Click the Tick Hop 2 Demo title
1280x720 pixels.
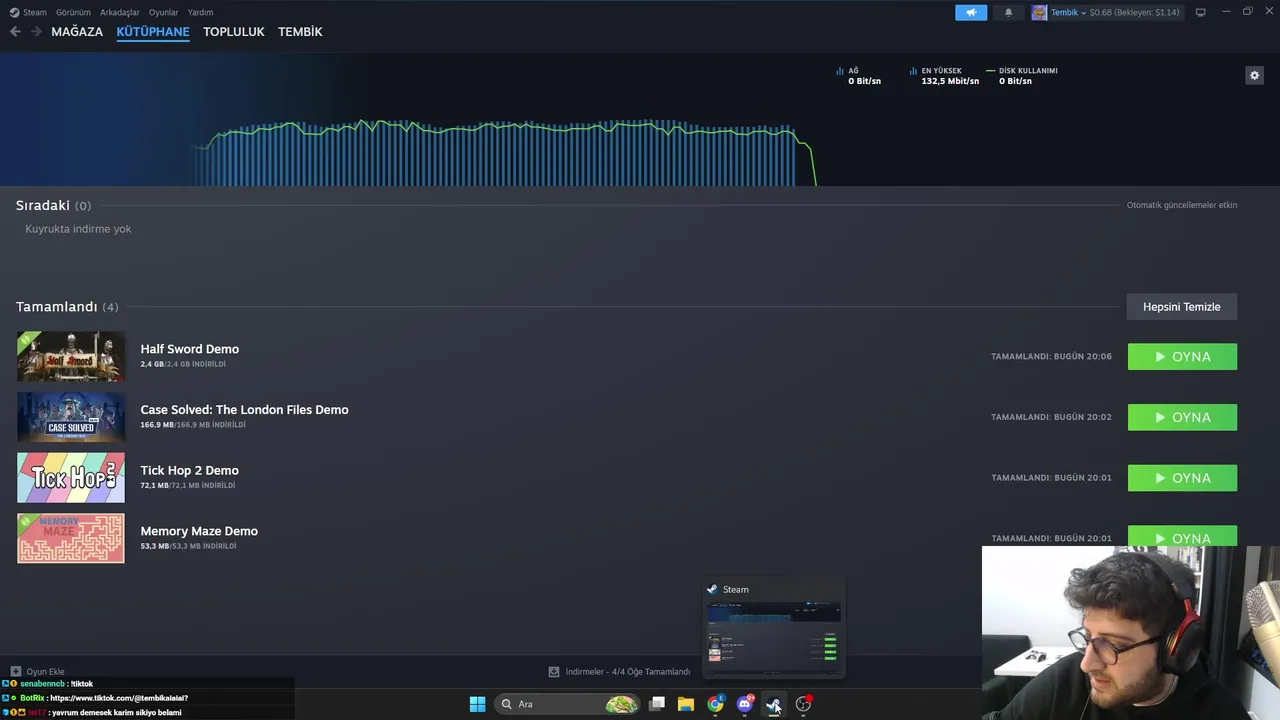click(189, 470)
